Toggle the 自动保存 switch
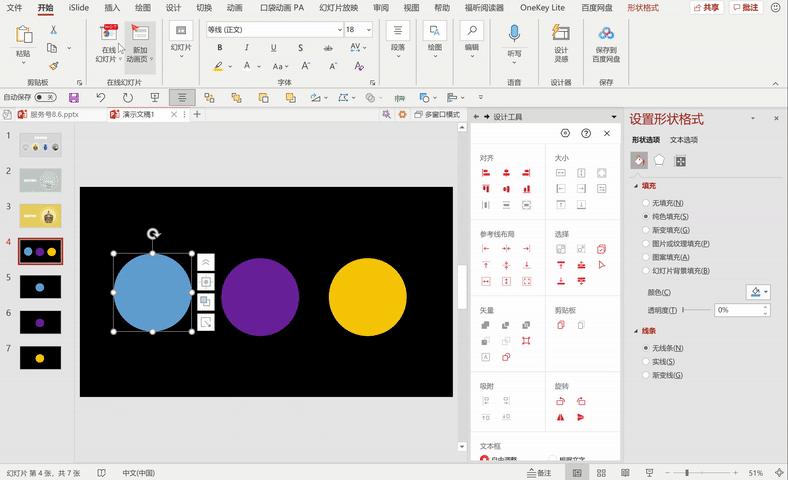 [45, 98]
